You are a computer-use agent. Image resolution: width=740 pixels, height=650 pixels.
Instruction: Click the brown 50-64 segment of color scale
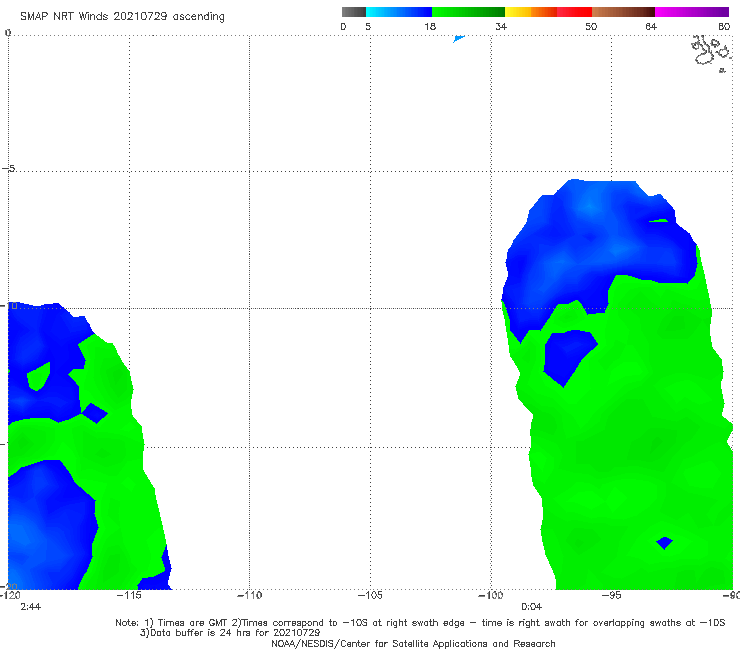pyautogui.click(x=623, y=12)
